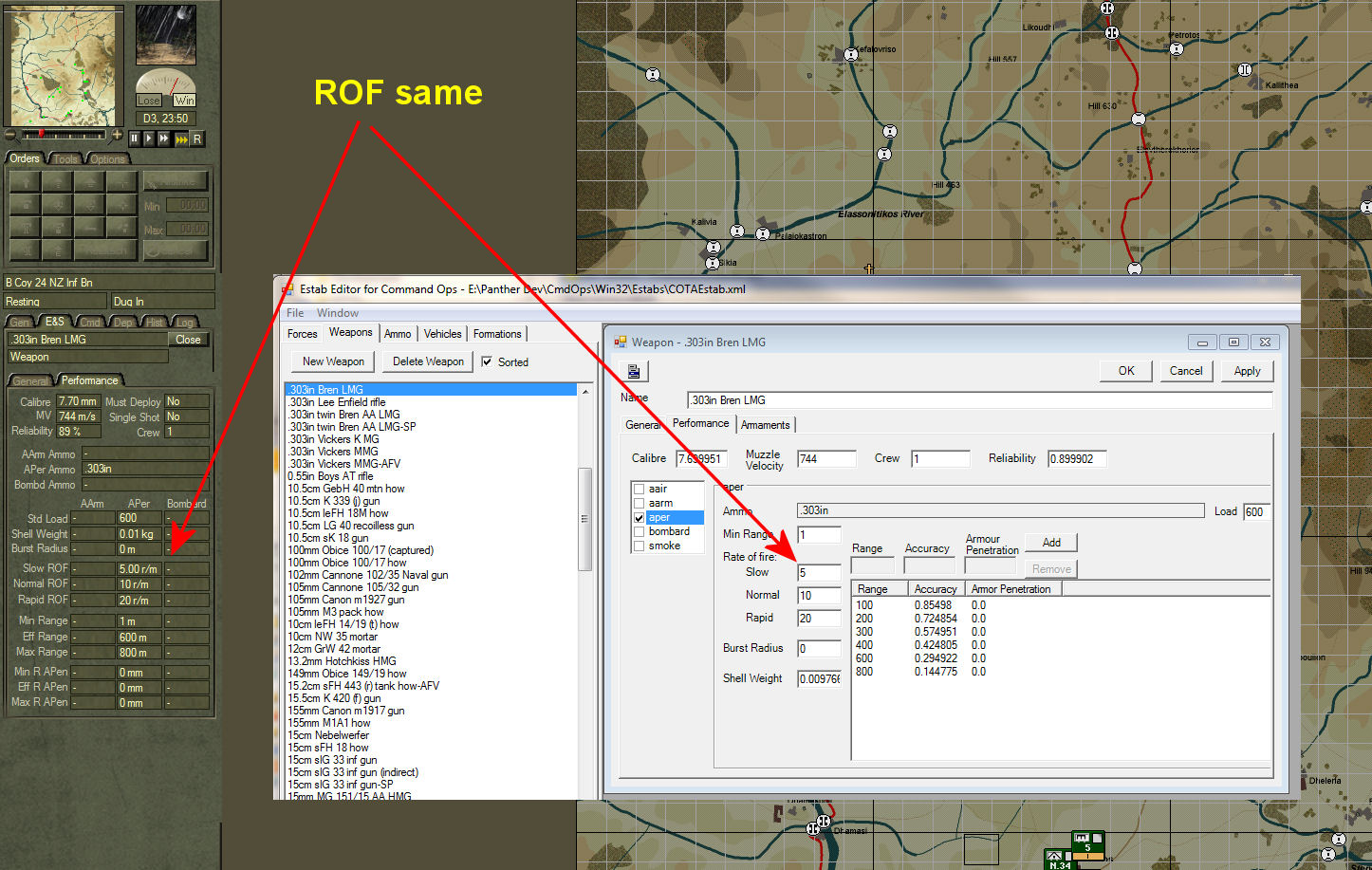
Task: Switch to the Hist unit info tab
Action: pos(155,323)
